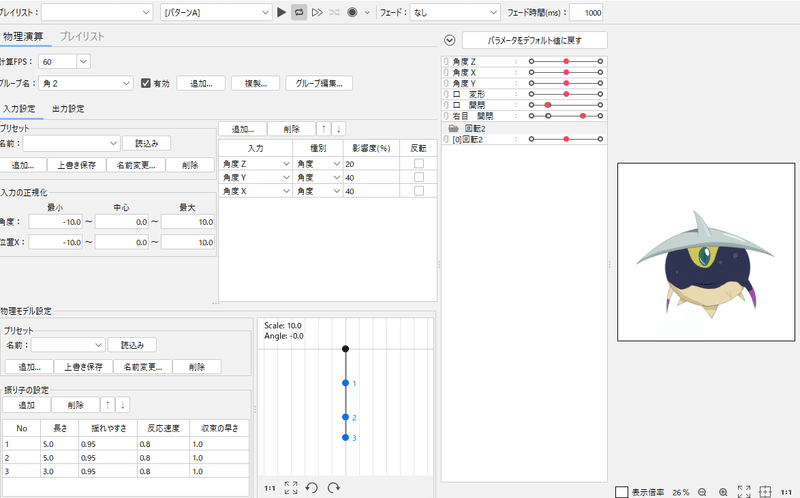Open the 角度 Z input dropdown

click(x=256, y=164)
